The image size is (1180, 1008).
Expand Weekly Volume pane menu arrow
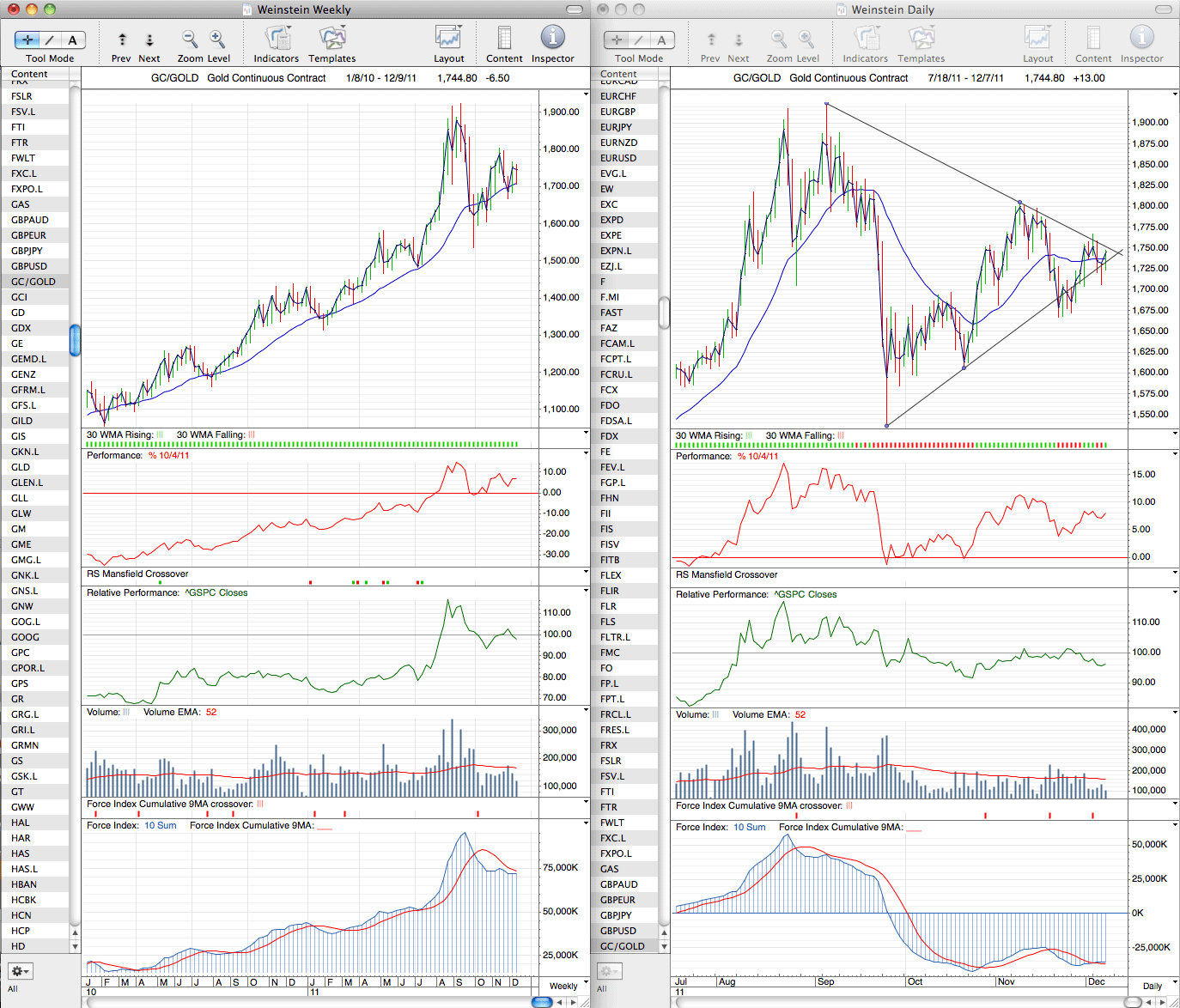pyautogui.click(x=587, y=710)
